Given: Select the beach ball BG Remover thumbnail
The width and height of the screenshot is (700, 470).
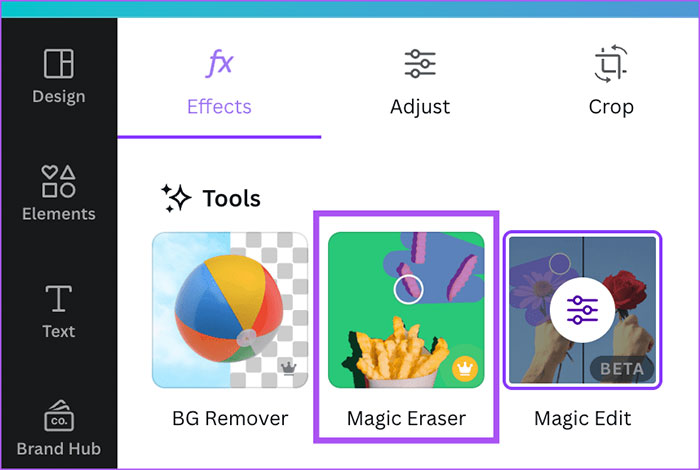Looking at the screenshot, I should click(230, 310).
